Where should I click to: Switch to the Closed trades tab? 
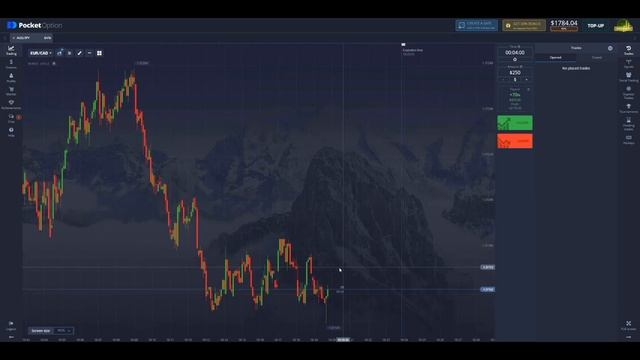(x=597, y=58)
